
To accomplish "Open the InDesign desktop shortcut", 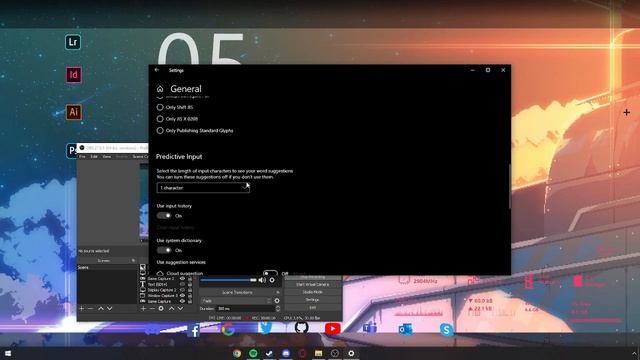I will [73, 75].
